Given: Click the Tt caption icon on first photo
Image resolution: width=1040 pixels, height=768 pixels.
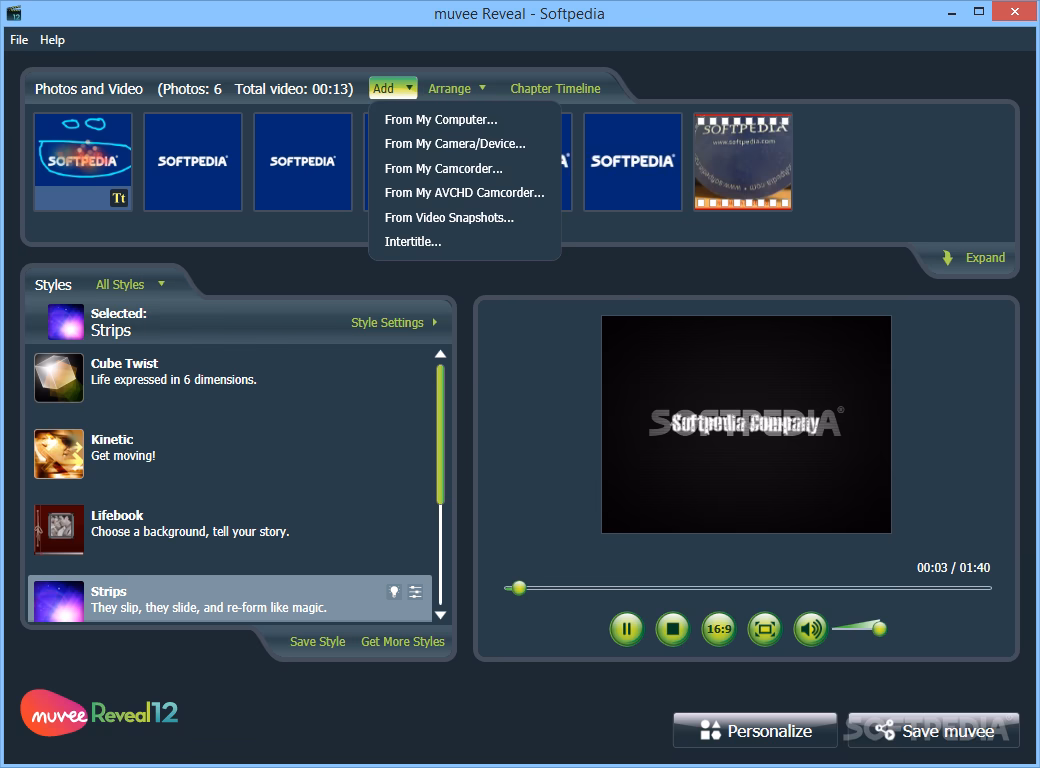Looking at the screenshot, I should (x=119, y=198).
